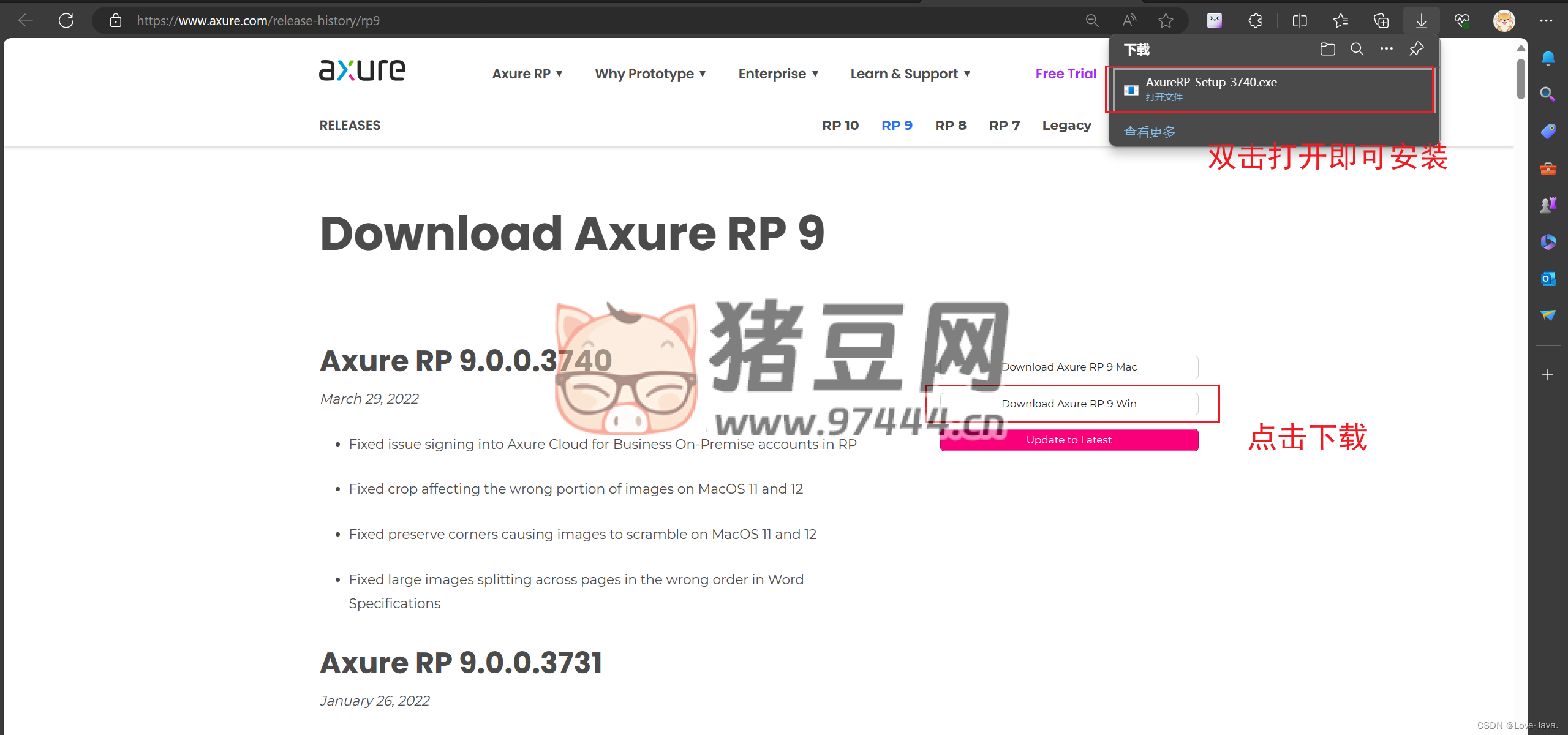
Task: Click the scrollbar up arrow
Action: [1521, 48]
